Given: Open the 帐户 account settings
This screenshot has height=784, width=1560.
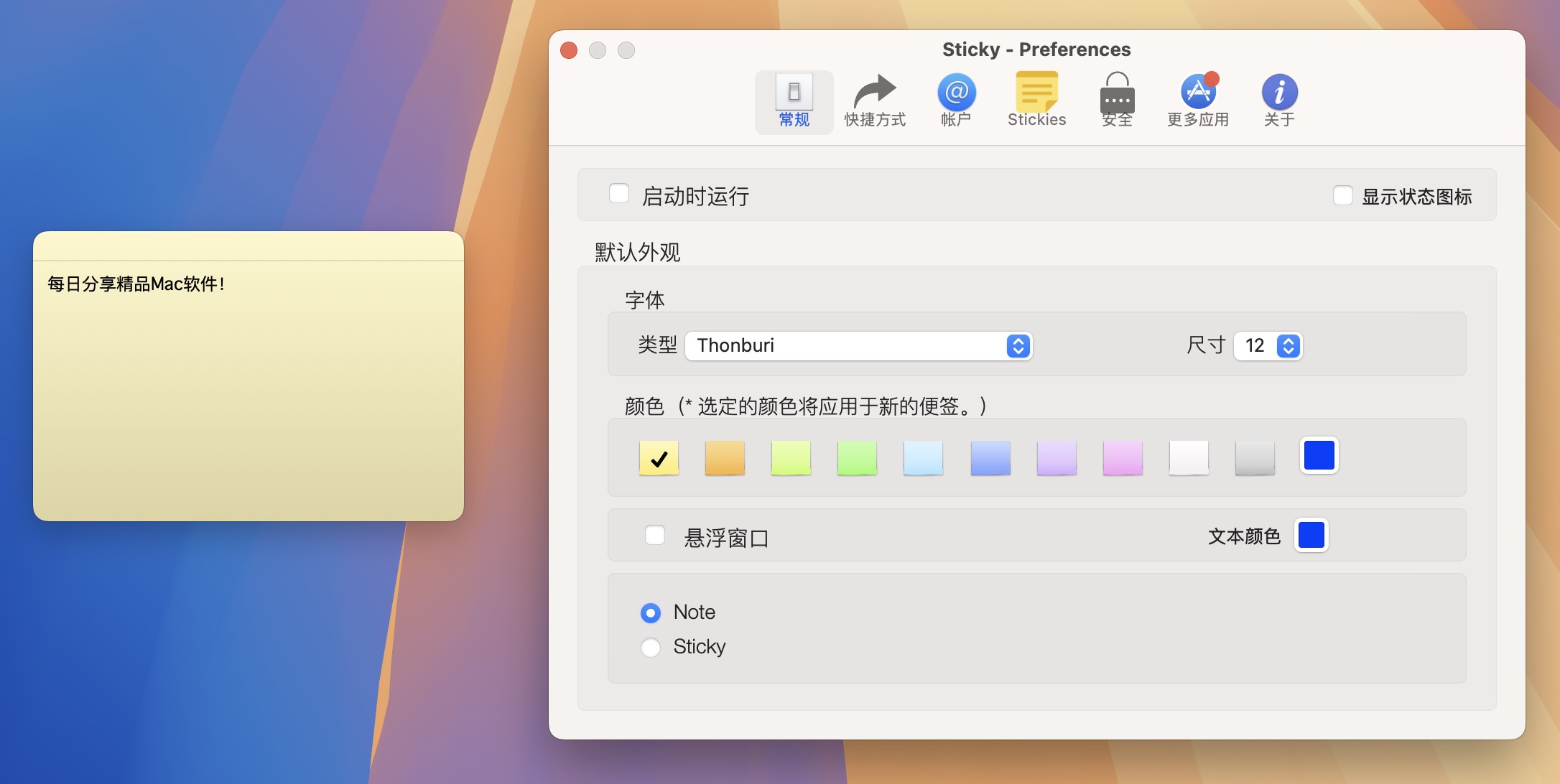Looking at the screenshot, I should (955, 101).
